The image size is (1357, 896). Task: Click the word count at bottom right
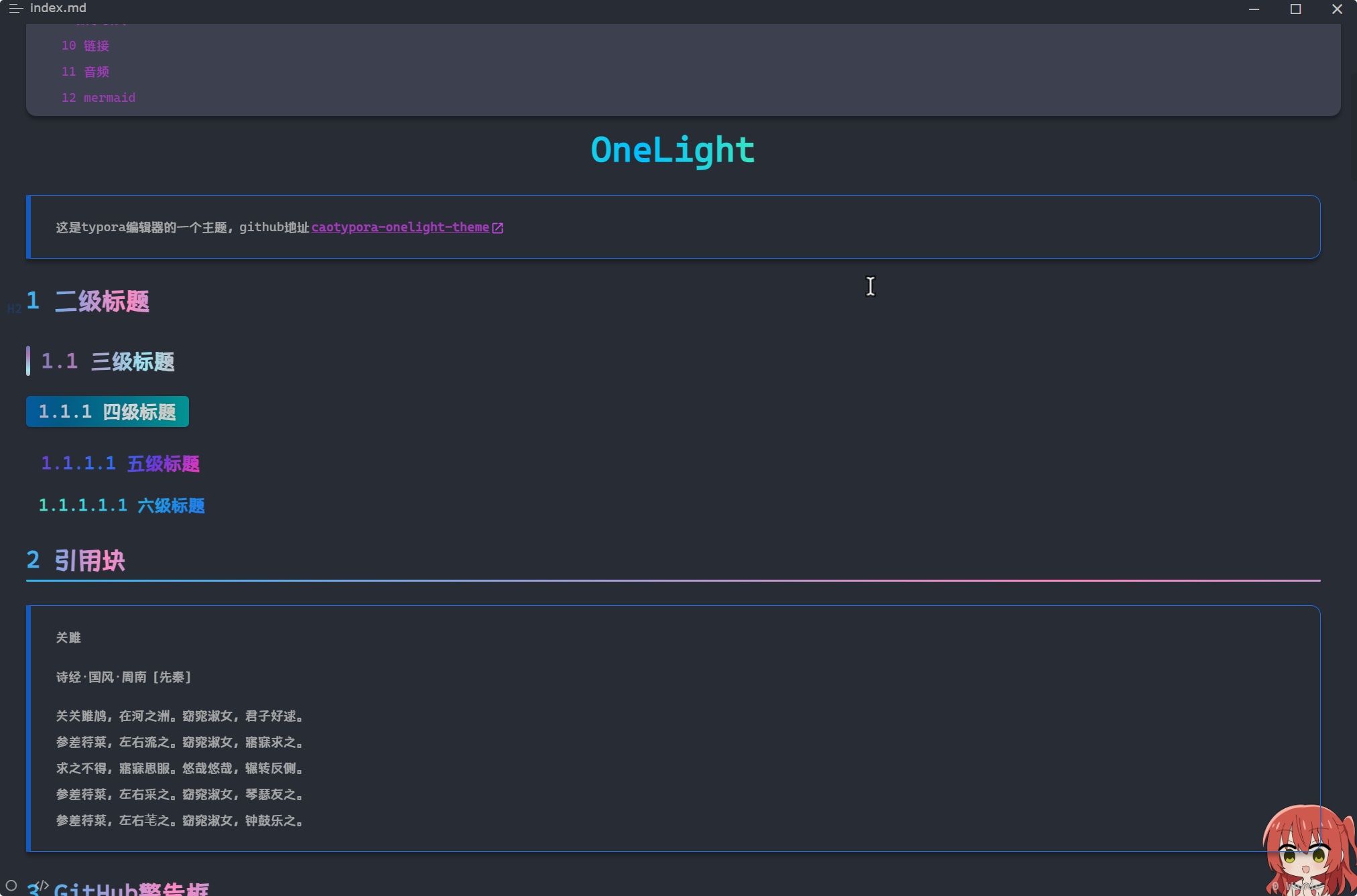point(1297,886)
